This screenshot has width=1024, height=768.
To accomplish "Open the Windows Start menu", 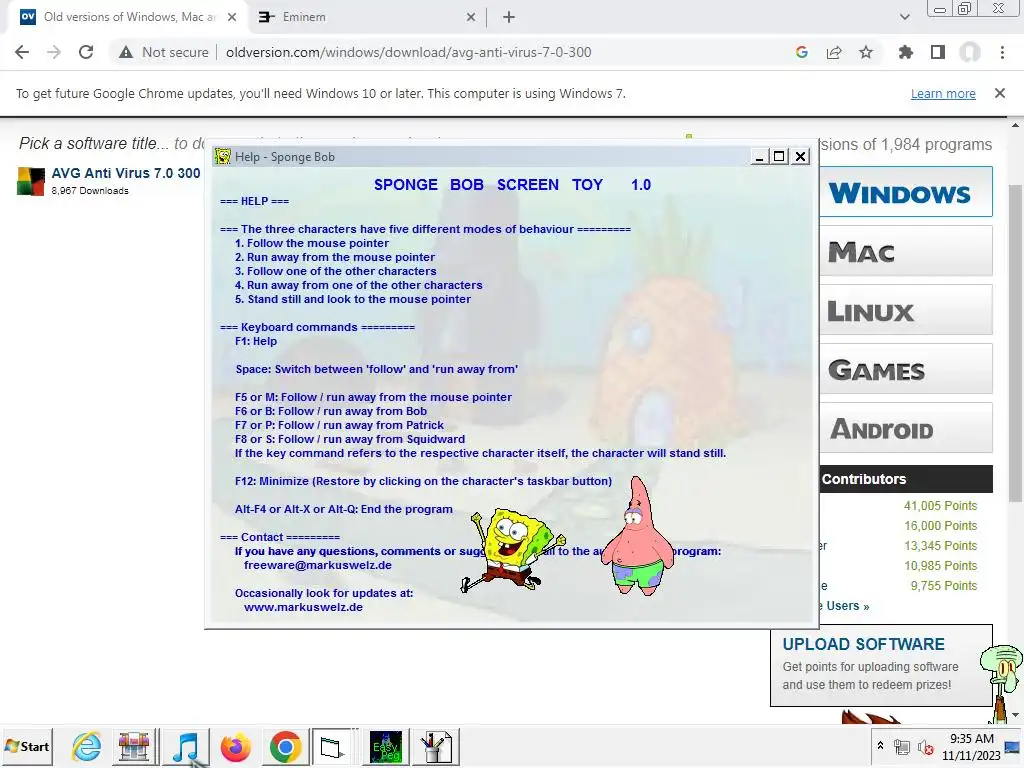I will (x=27, y=746).
